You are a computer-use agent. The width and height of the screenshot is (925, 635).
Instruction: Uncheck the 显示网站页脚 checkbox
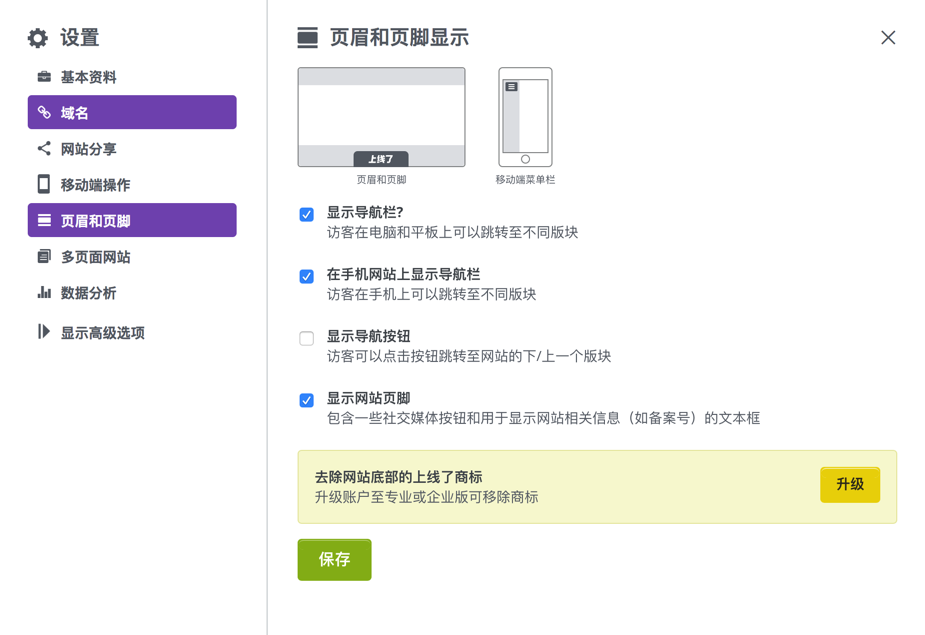pos(307,400)
